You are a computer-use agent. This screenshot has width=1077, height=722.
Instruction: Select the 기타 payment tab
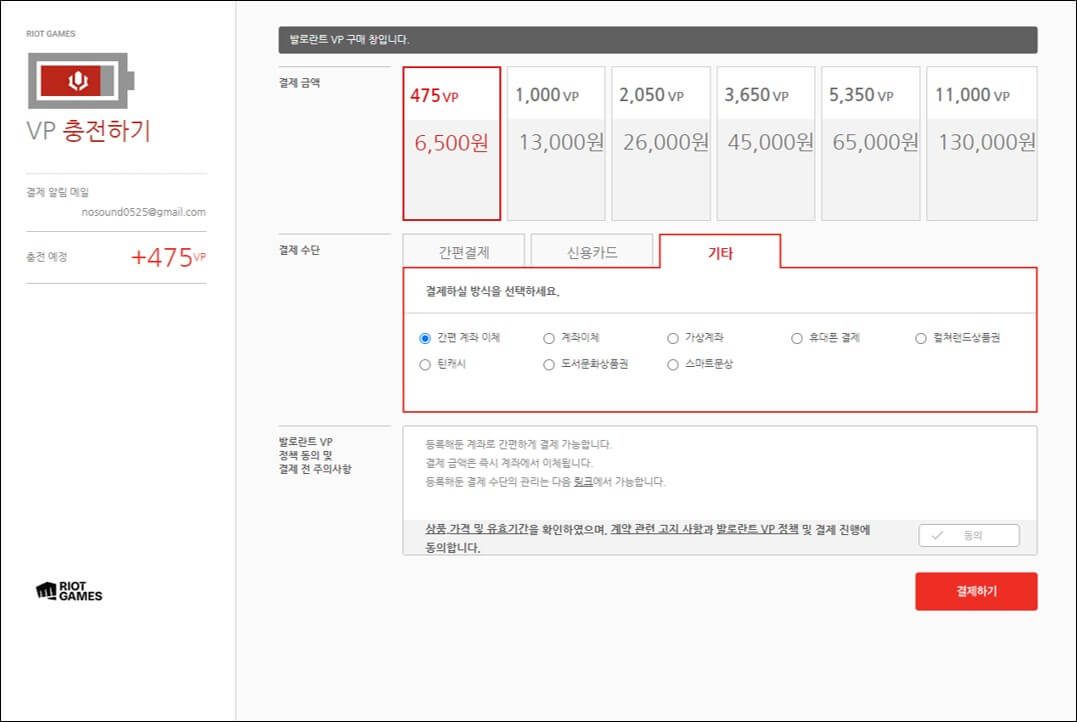click(720, 251)
